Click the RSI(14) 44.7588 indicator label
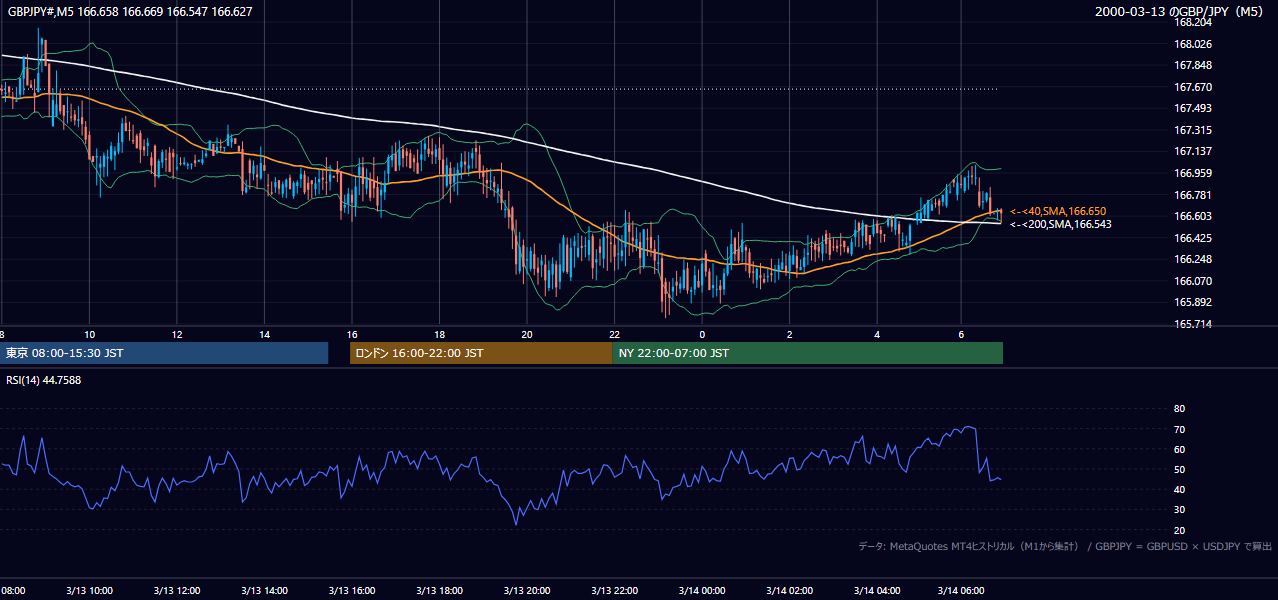 click(x=45, y=380)
